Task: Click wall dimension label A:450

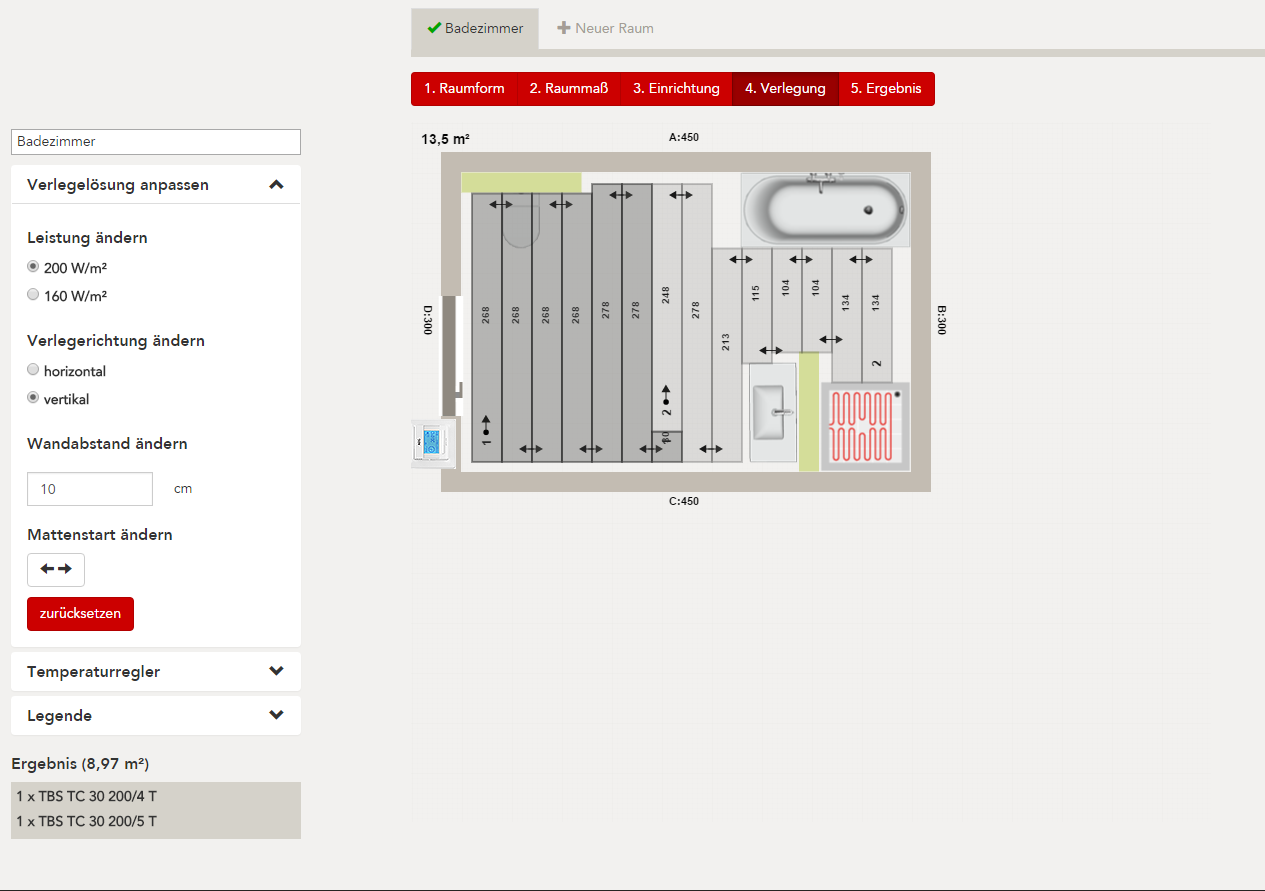Action: tap(684, 137)
